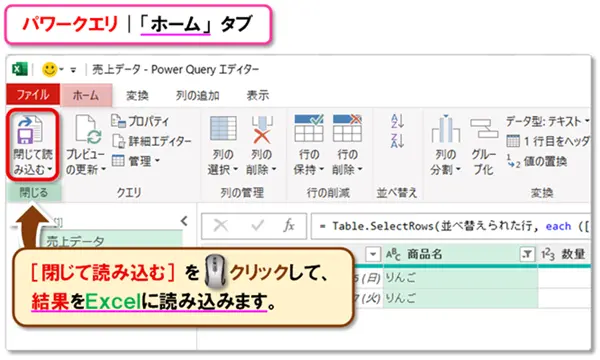Open the 行の削除 dropdown arrow
This screenshot has height=360, width=600.
[360, 169]
